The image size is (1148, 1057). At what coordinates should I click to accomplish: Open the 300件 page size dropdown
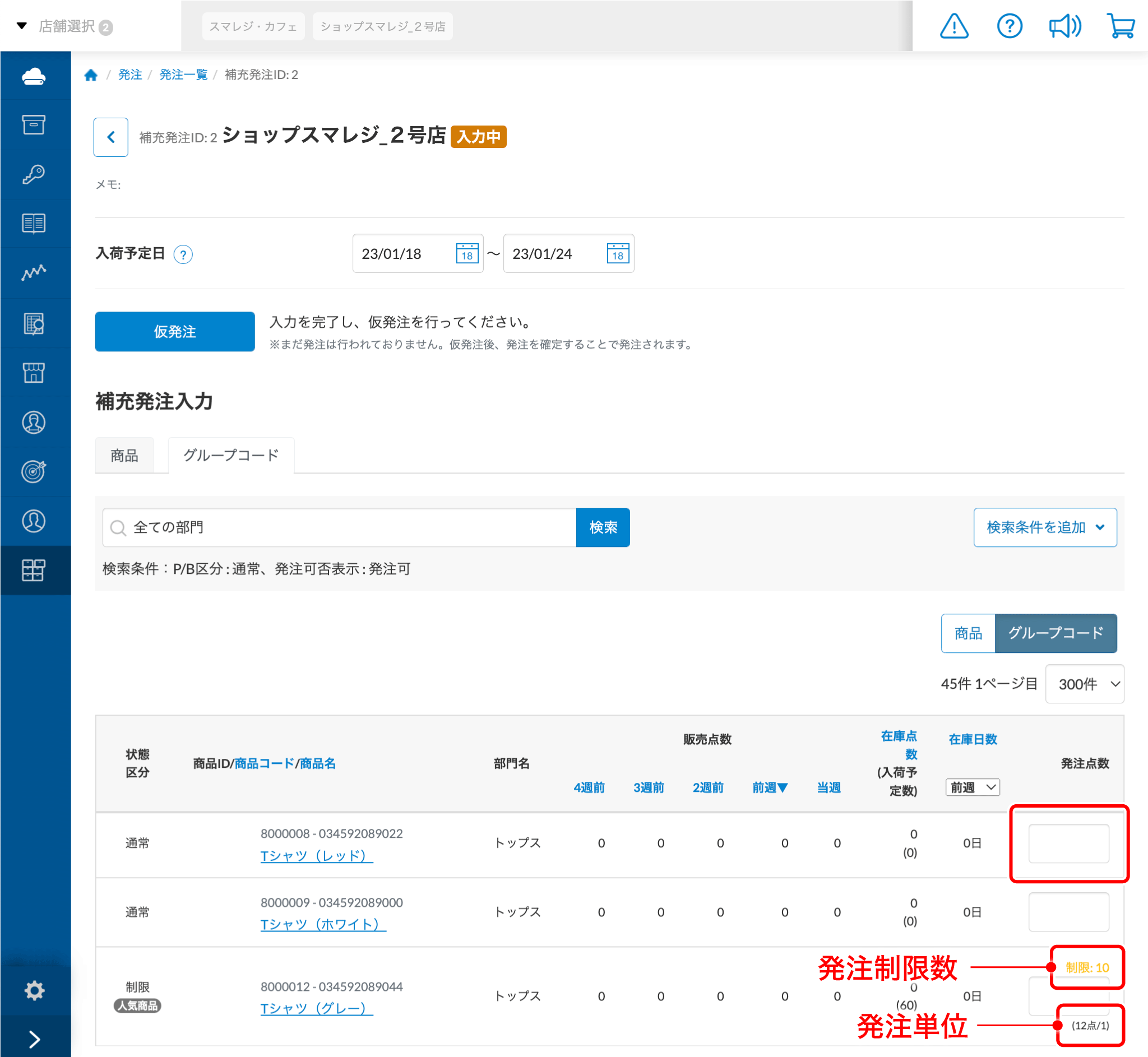click(1085, 684)
